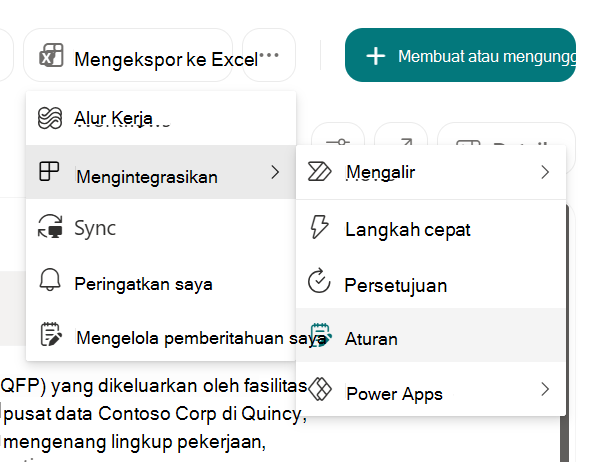This screenshot has height=462, width=616.
Task: Click the Mengintegrasikan grid icon
Action: [49, 172]
